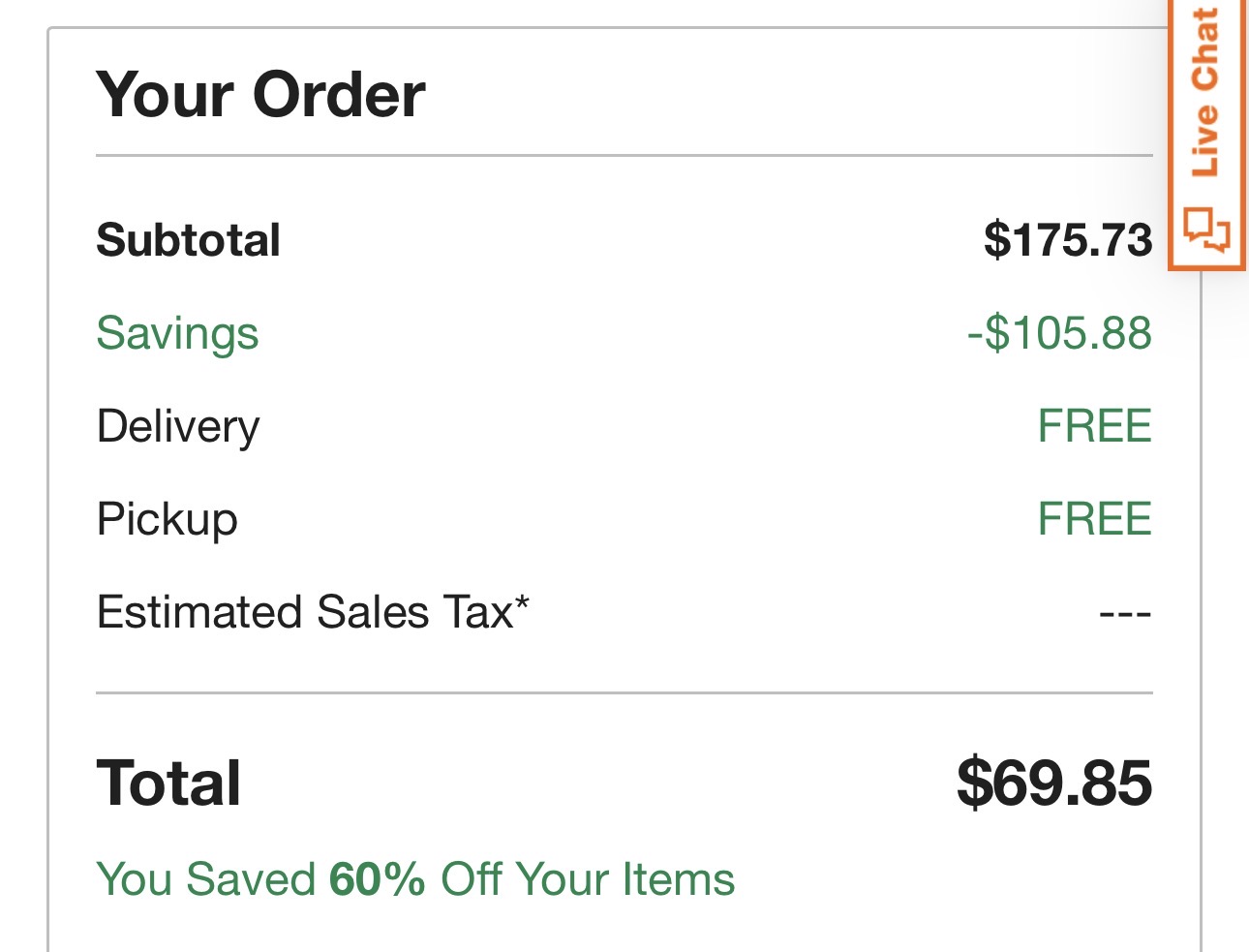Click the vertical Live Chat text label
The width and height of the screenshot is (1249, 952).
click(x=1204, y=92)
